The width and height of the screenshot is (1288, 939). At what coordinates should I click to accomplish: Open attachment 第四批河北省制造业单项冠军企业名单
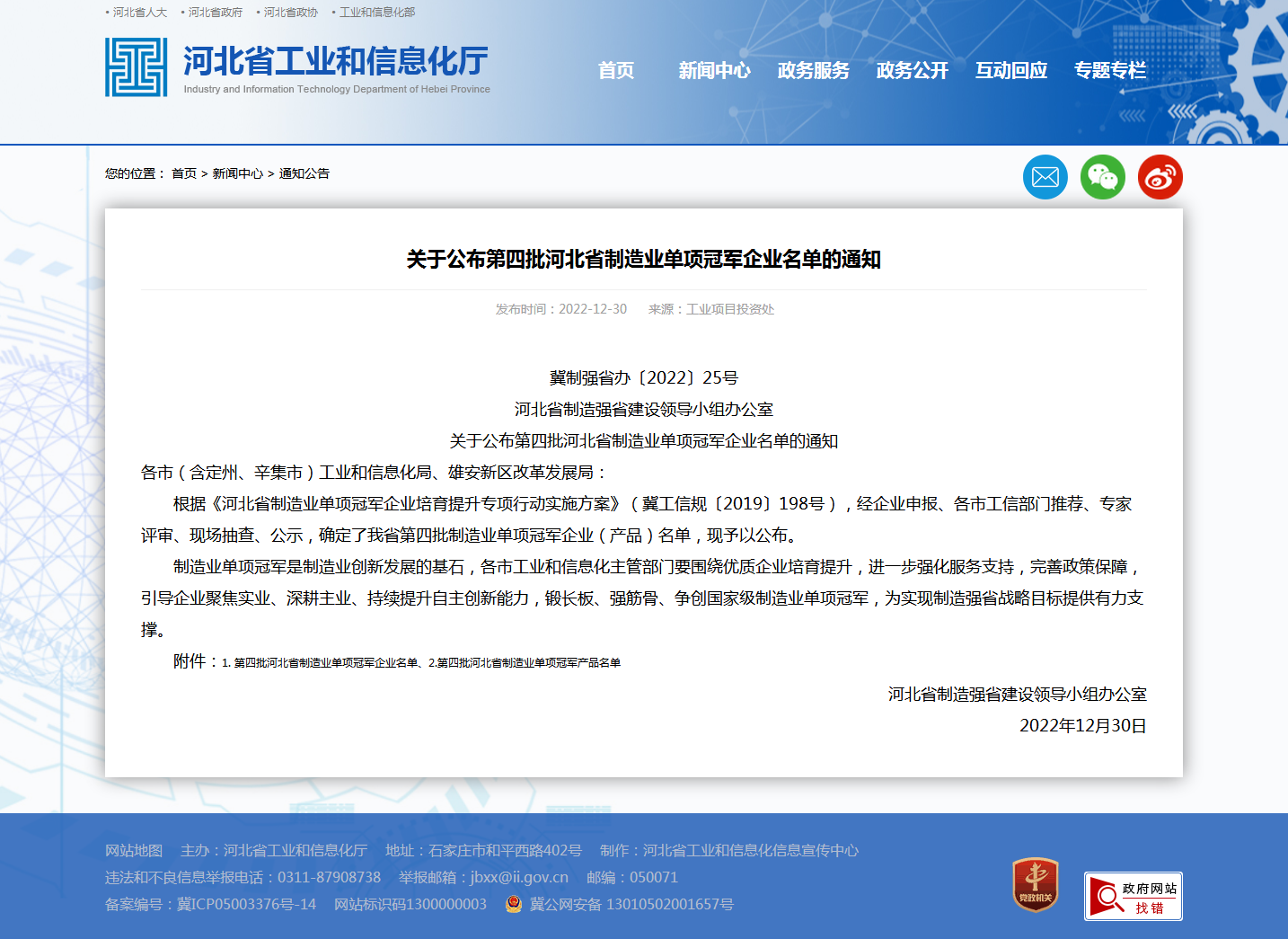[326, 663]
